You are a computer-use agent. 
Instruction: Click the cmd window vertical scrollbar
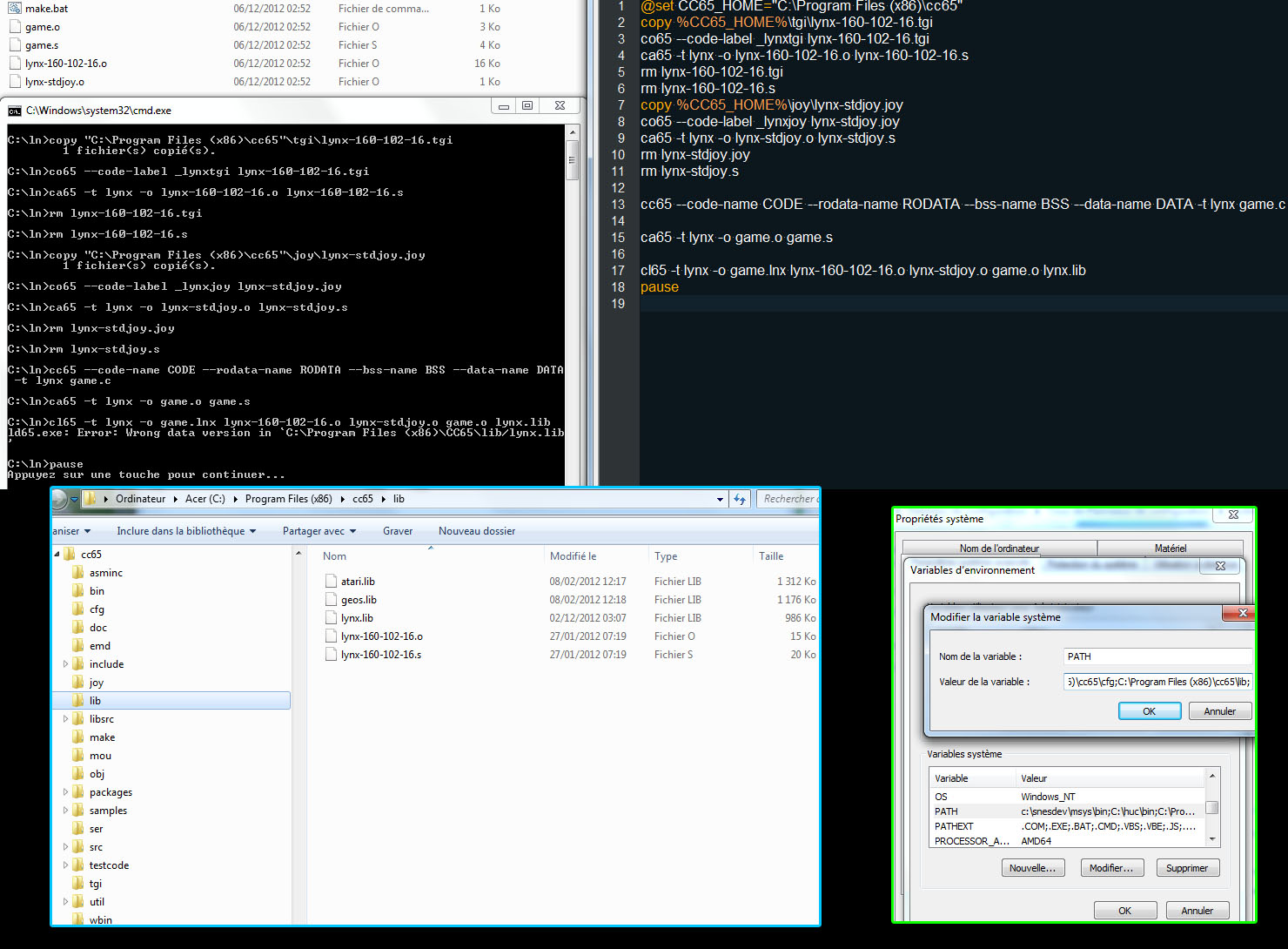[572, 305]
